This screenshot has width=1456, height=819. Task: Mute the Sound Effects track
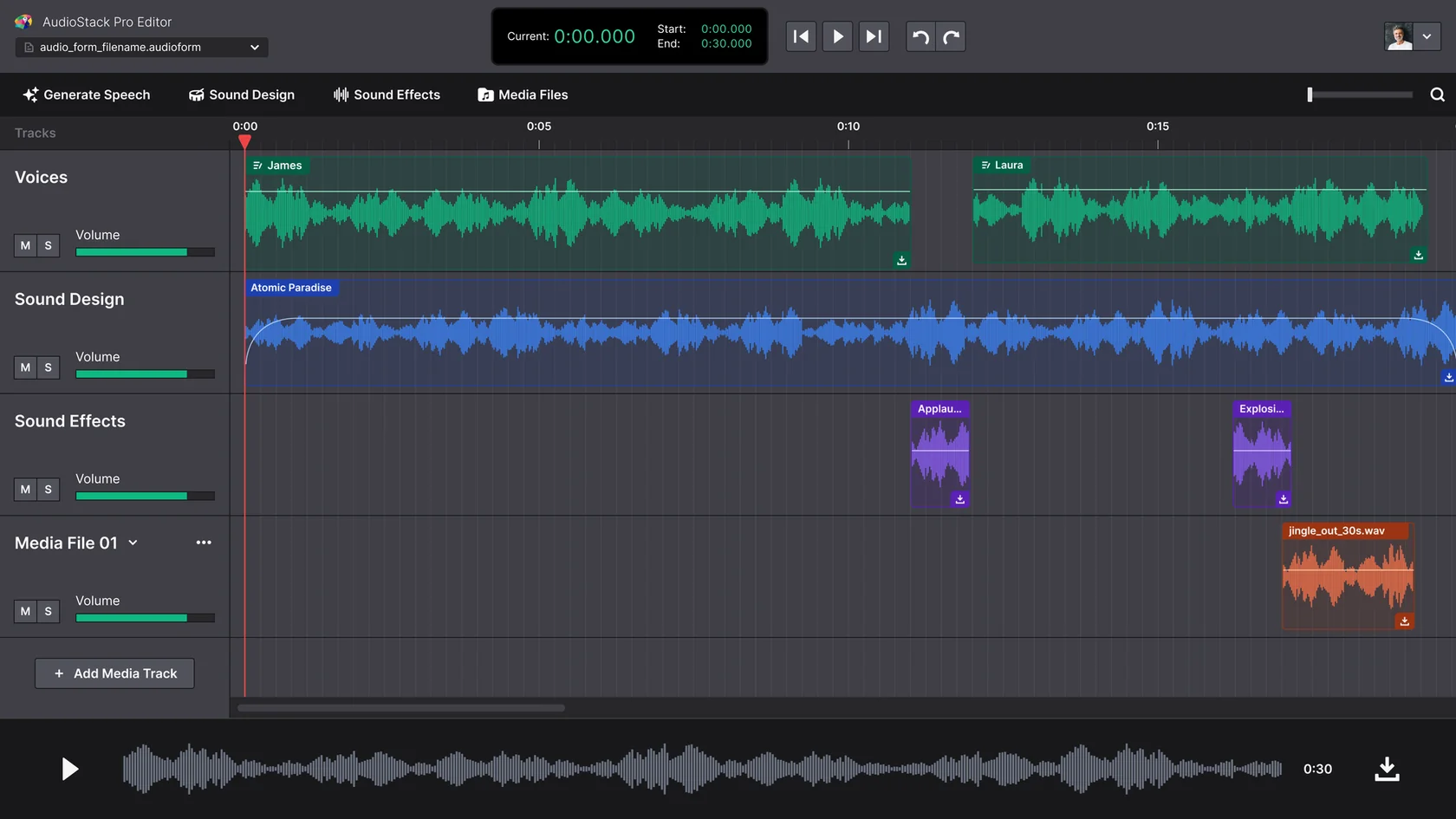(25, 490)
